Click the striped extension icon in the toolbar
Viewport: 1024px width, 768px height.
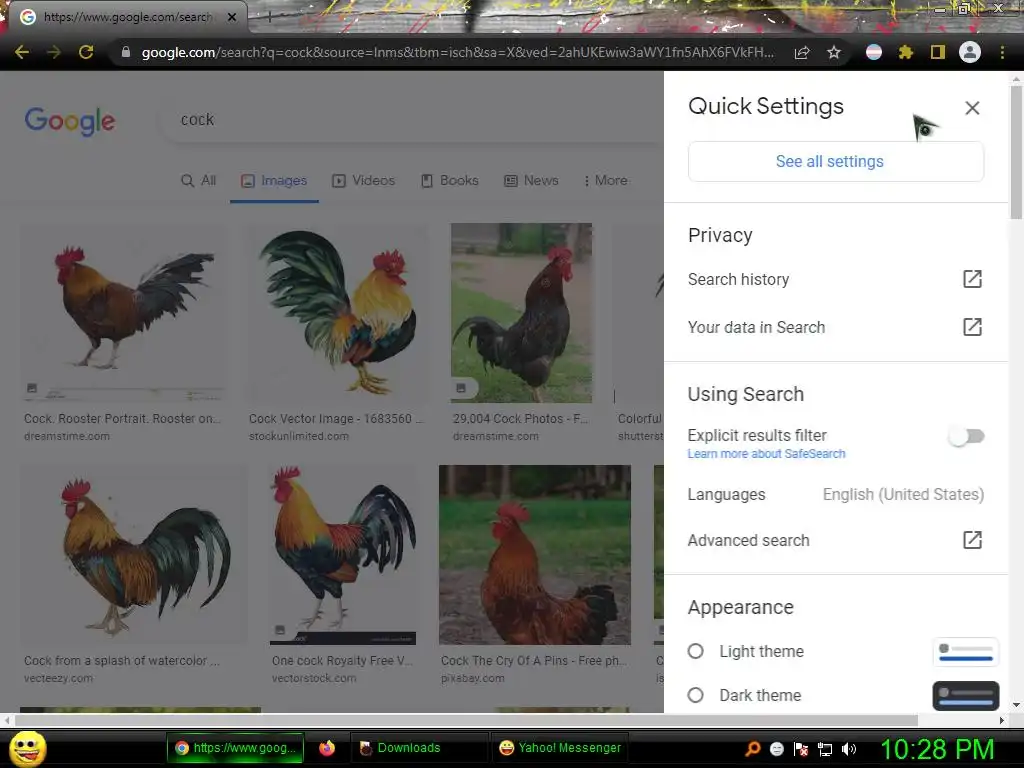(x=874, y=52)
